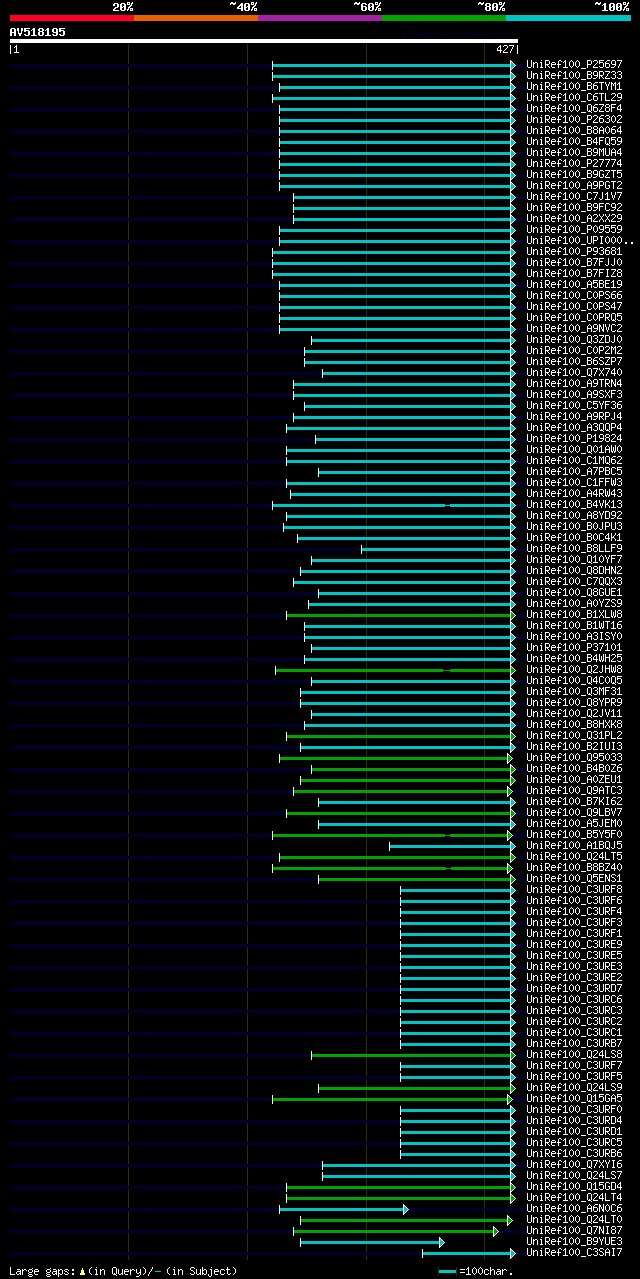Select label UniRef100_Q8DHN2
The height and width of the screenshot is (1279, 640).
tap(574, 570)
